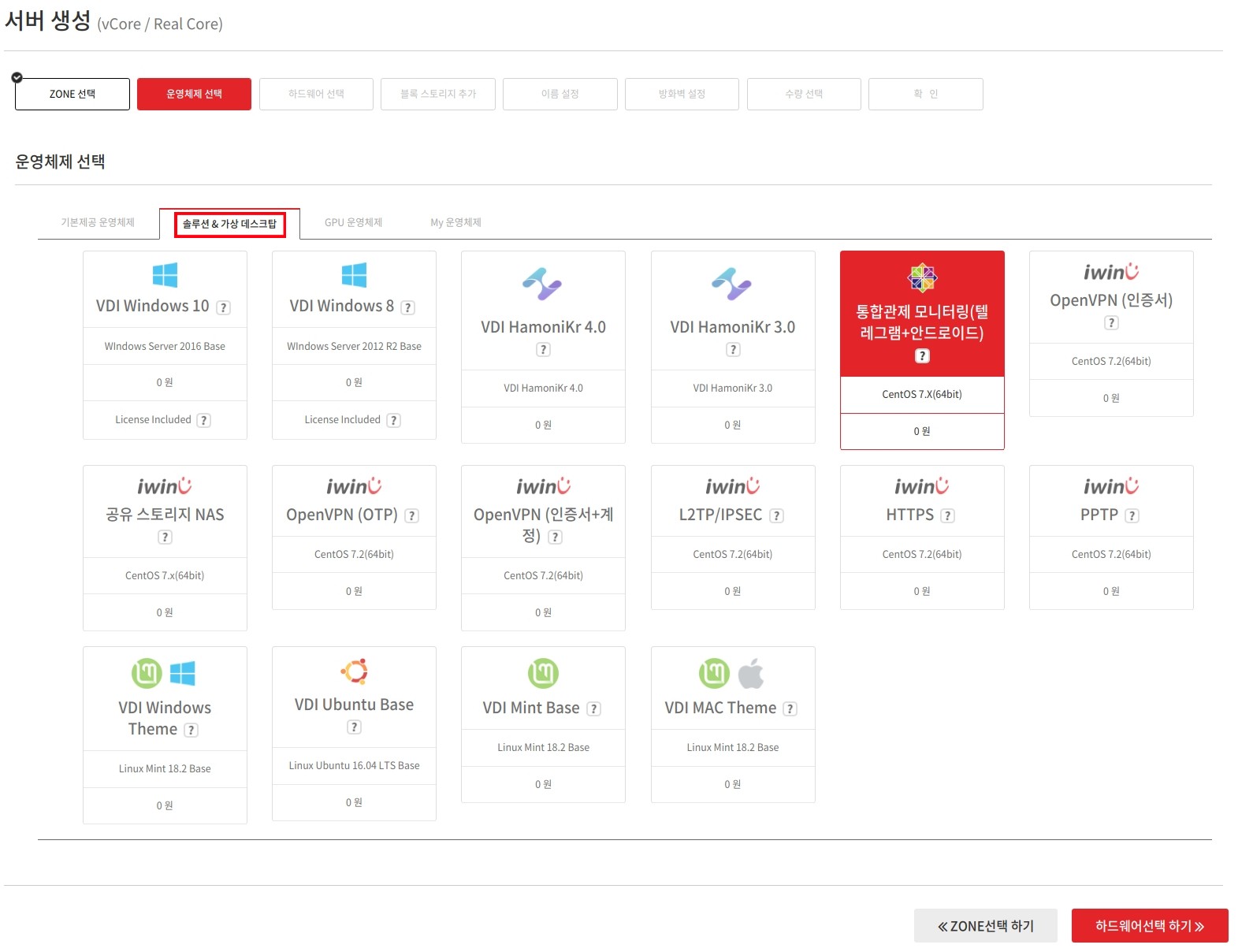Viewport: 1253px width, 952px height.
Task: Click the iwinv logo on L2TP/IPSEC card
Action: pyautogui.click(x=732, y=486)
